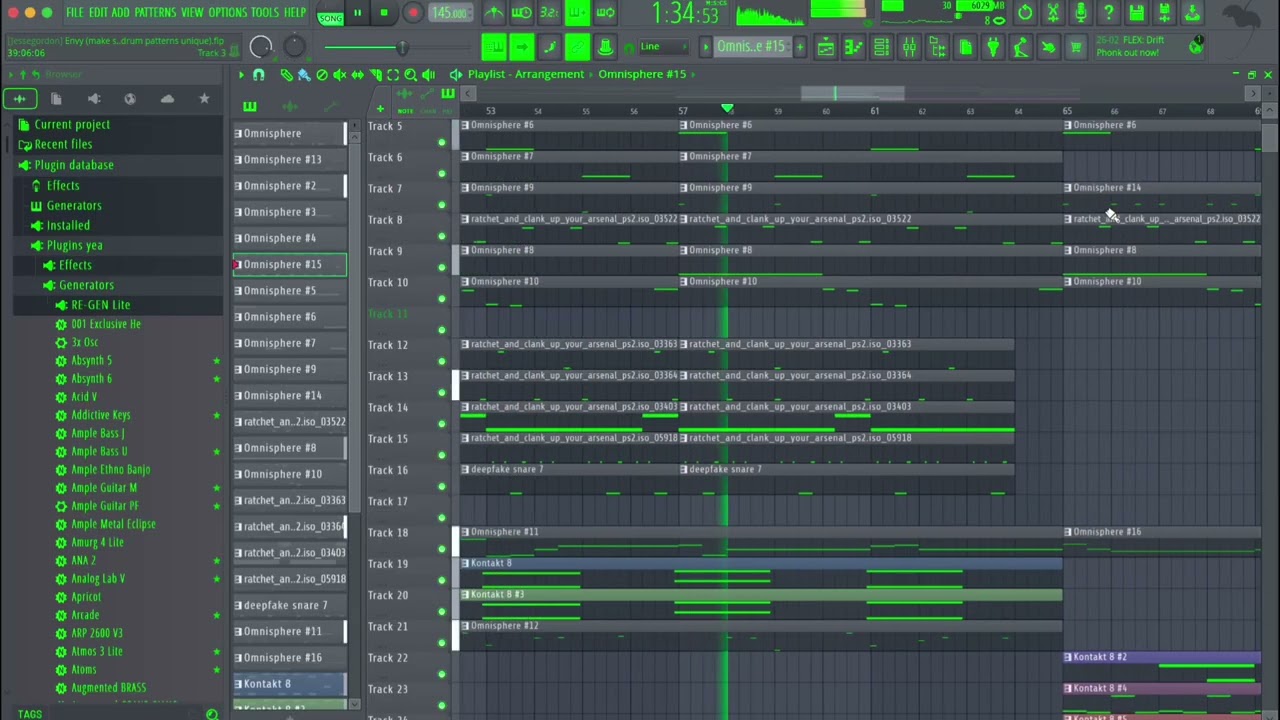Toggle the 3-2-1 recording countdown
This screenshot has width=1280, height=720.
(x=549, y=13)
